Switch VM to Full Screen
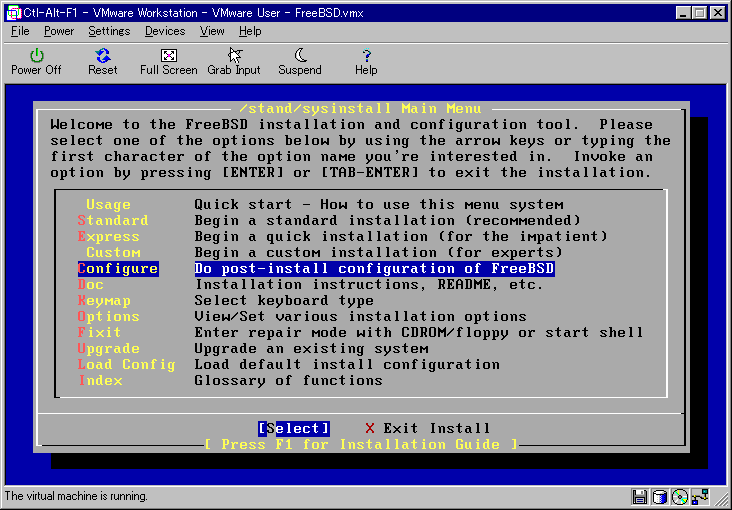Viewport: 732px width, 510px height. (x=169, y=62)
